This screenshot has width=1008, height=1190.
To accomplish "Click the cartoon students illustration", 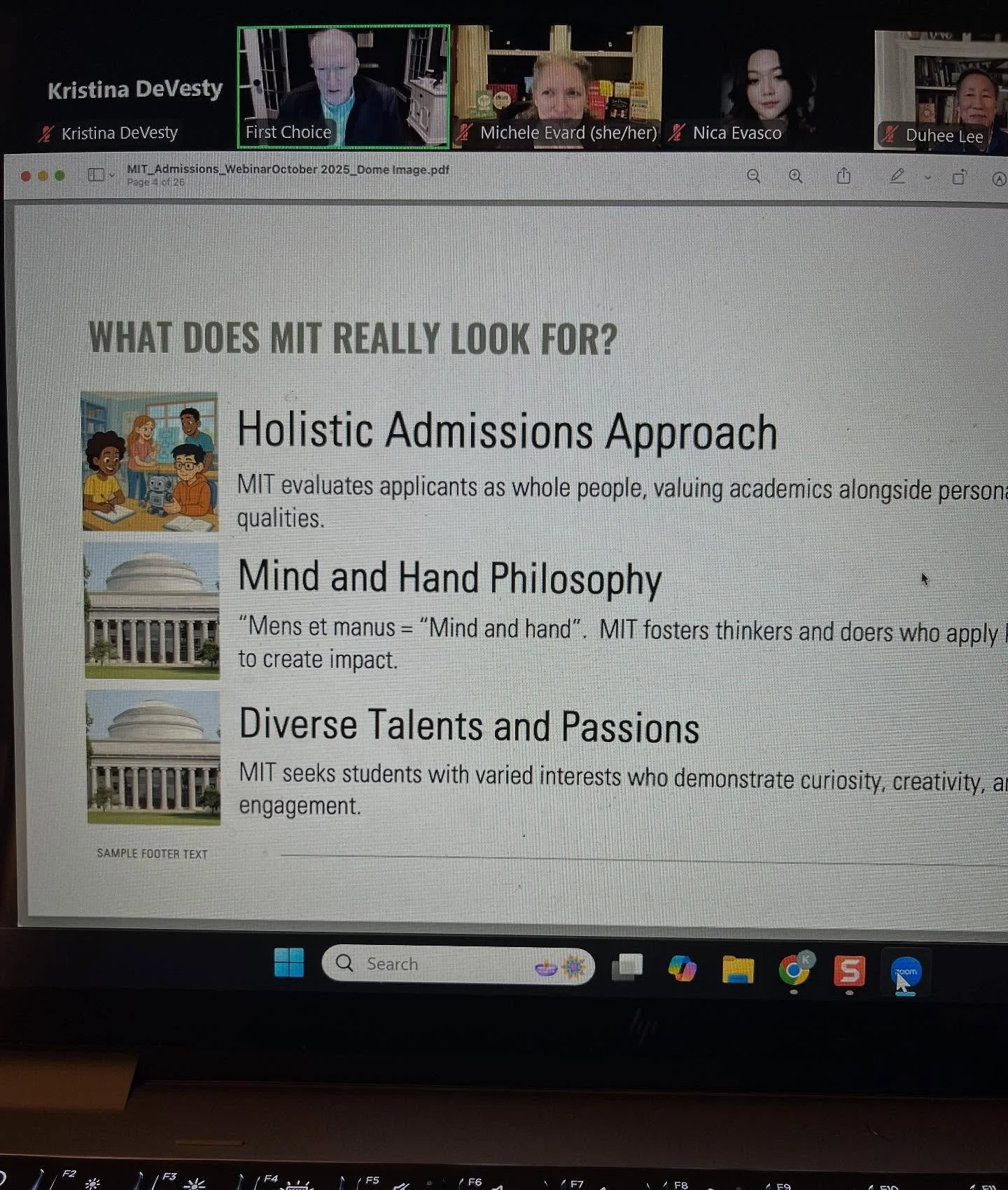I will pyautogui.click(x=150, y=462).
